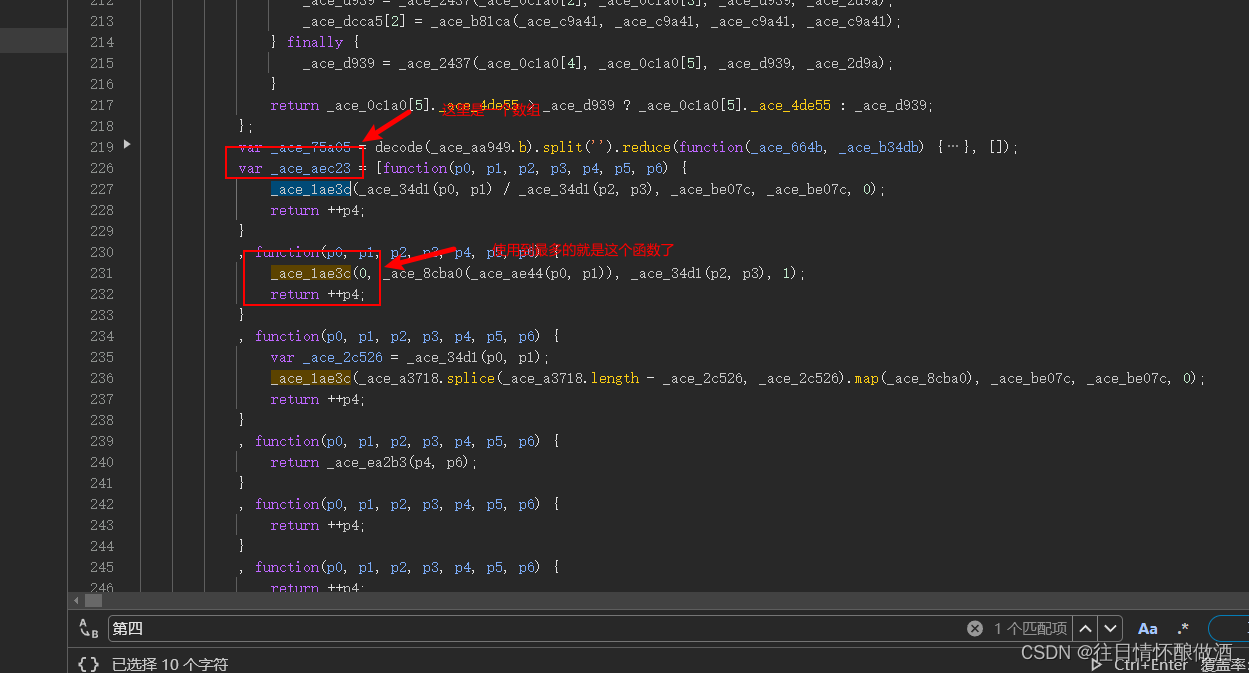Click the finally keyword on line 214

[x=315, y=42]
